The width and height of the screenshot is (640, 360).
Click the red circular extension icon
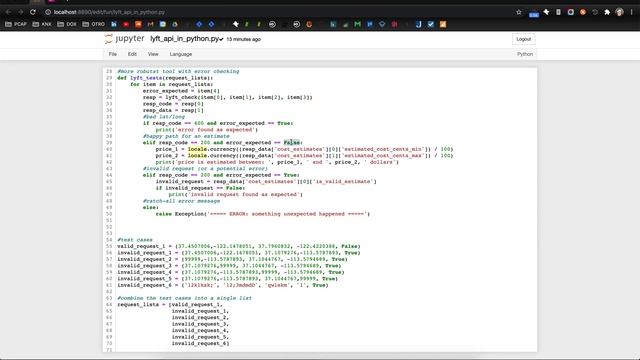583,12
